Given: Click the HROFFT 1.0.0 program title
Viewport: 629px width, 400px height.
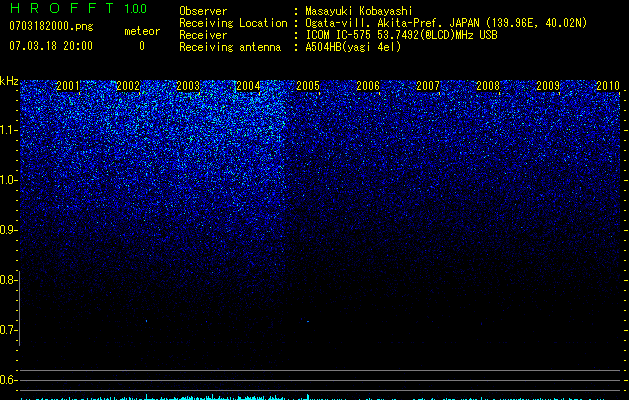Looking at the screenshot, I should point(78,8).
